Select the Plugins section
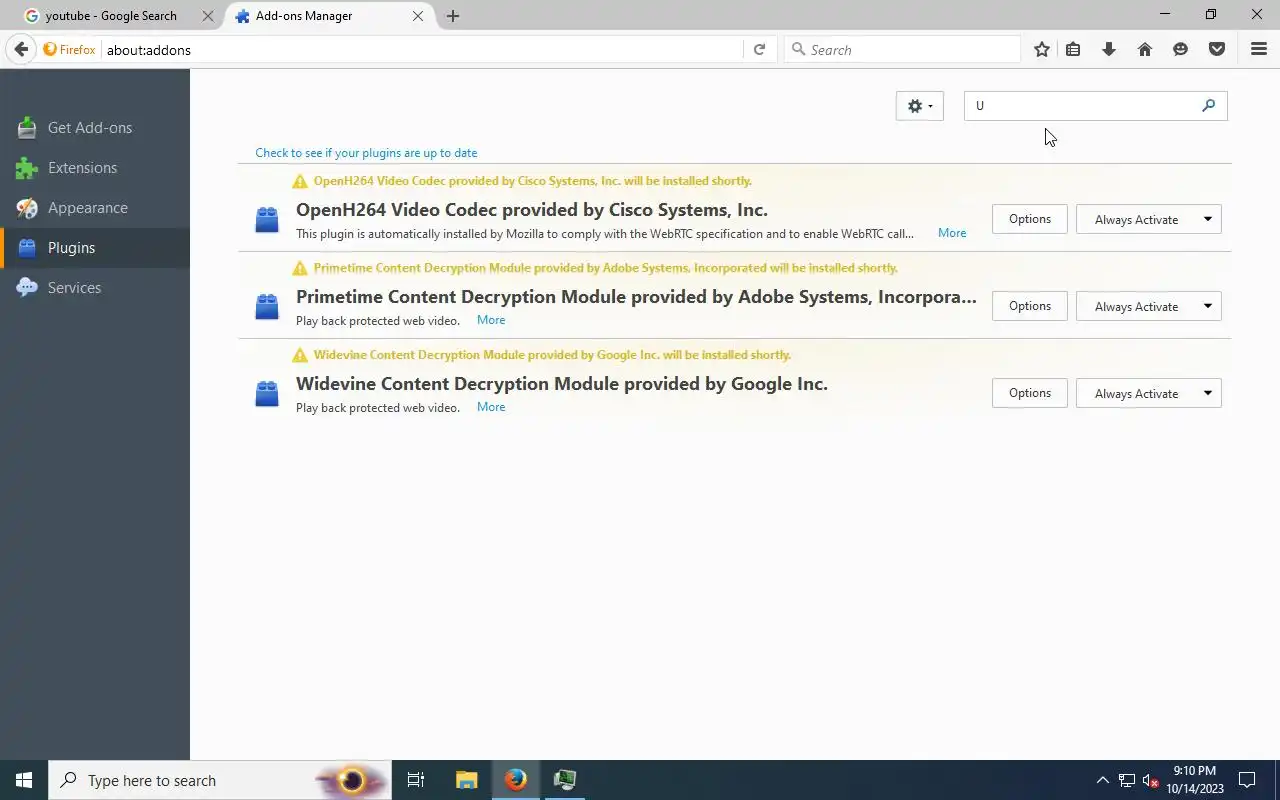The width and height of the screenshot is (1280, 800). (95, 248)
